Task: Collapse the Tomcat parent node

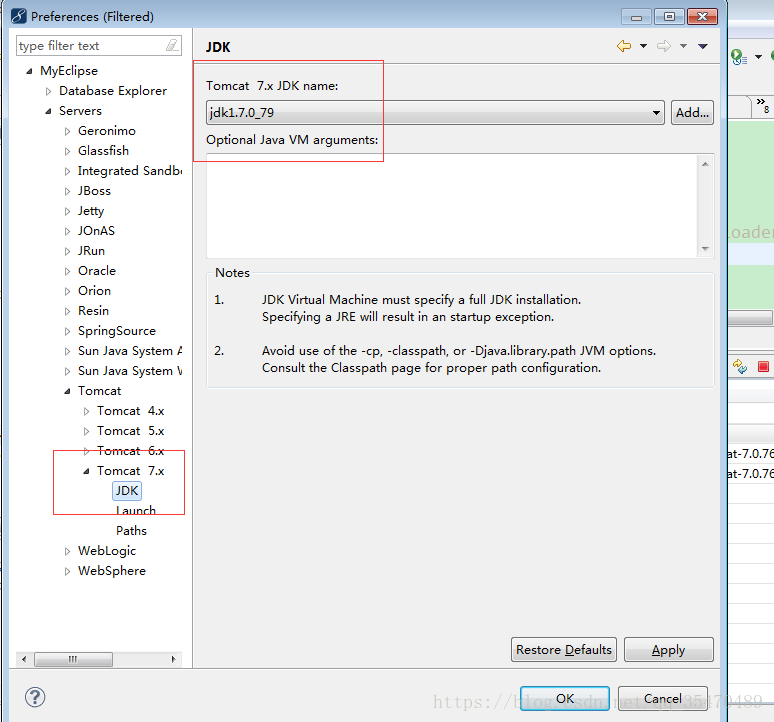Action: point(68,391)
